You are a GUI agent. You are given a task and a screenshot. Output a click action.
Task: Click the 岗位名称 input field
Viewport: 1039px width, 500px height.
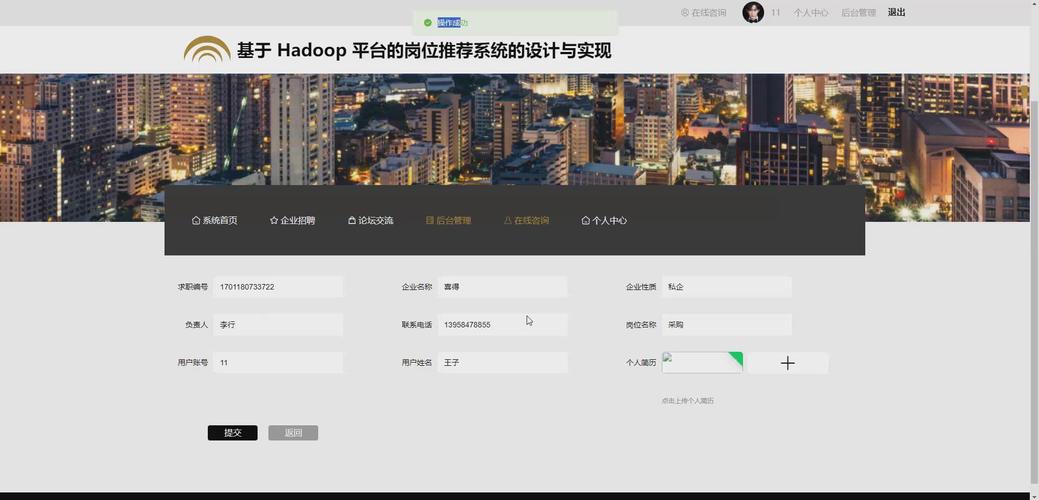726,325
